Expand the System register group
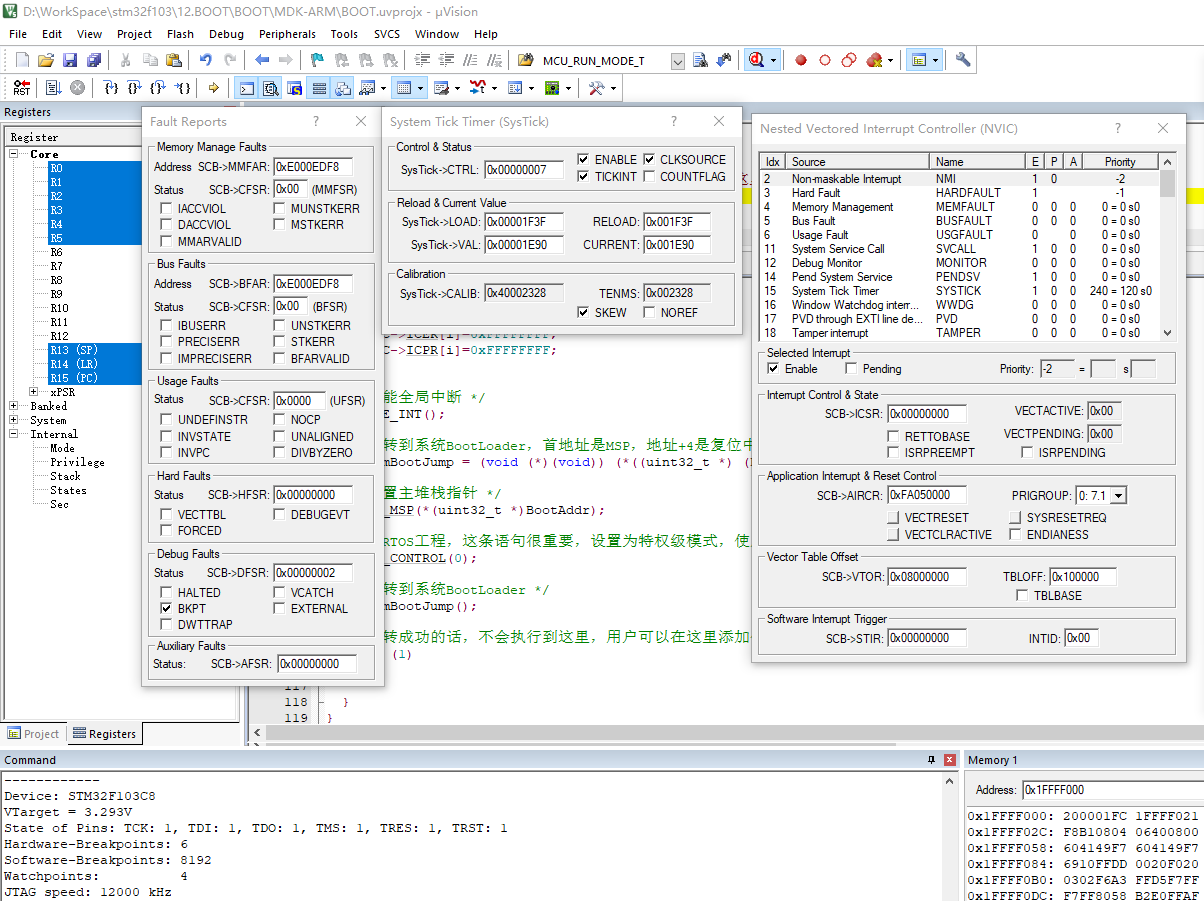1204x901 pixels. (x=15, y=420)
